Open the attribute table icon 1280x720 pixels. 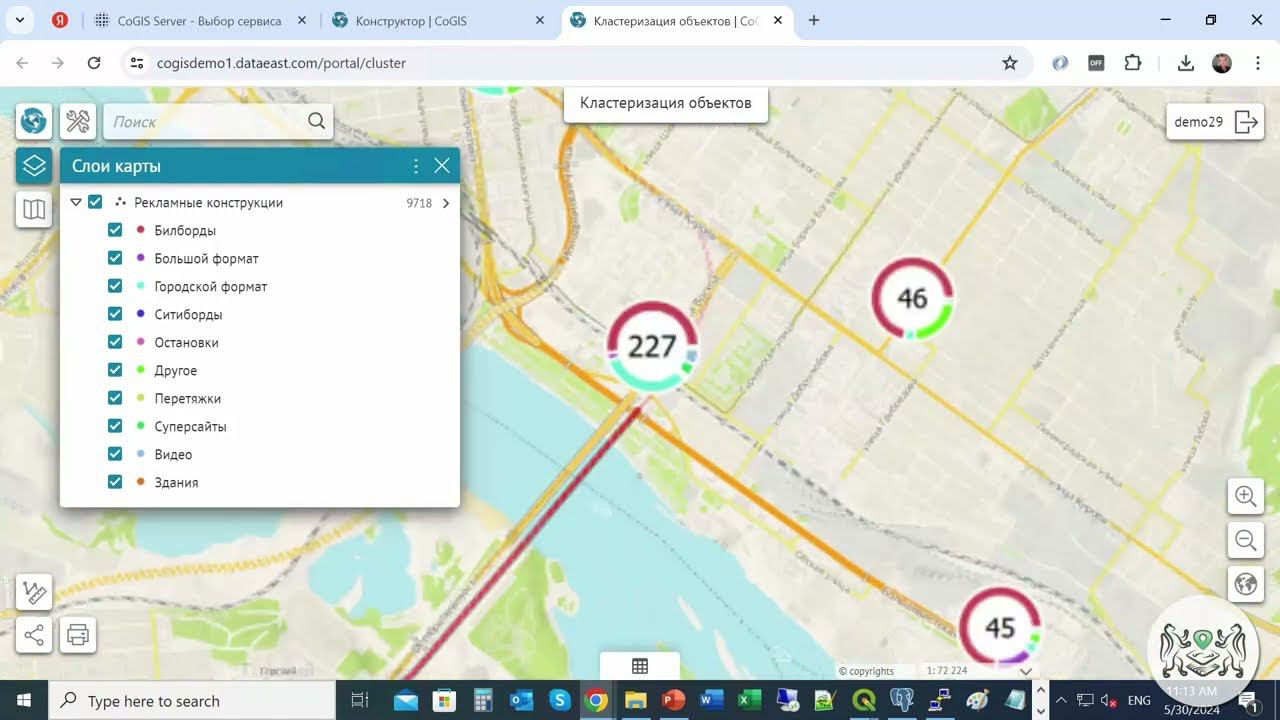[640, 666]
